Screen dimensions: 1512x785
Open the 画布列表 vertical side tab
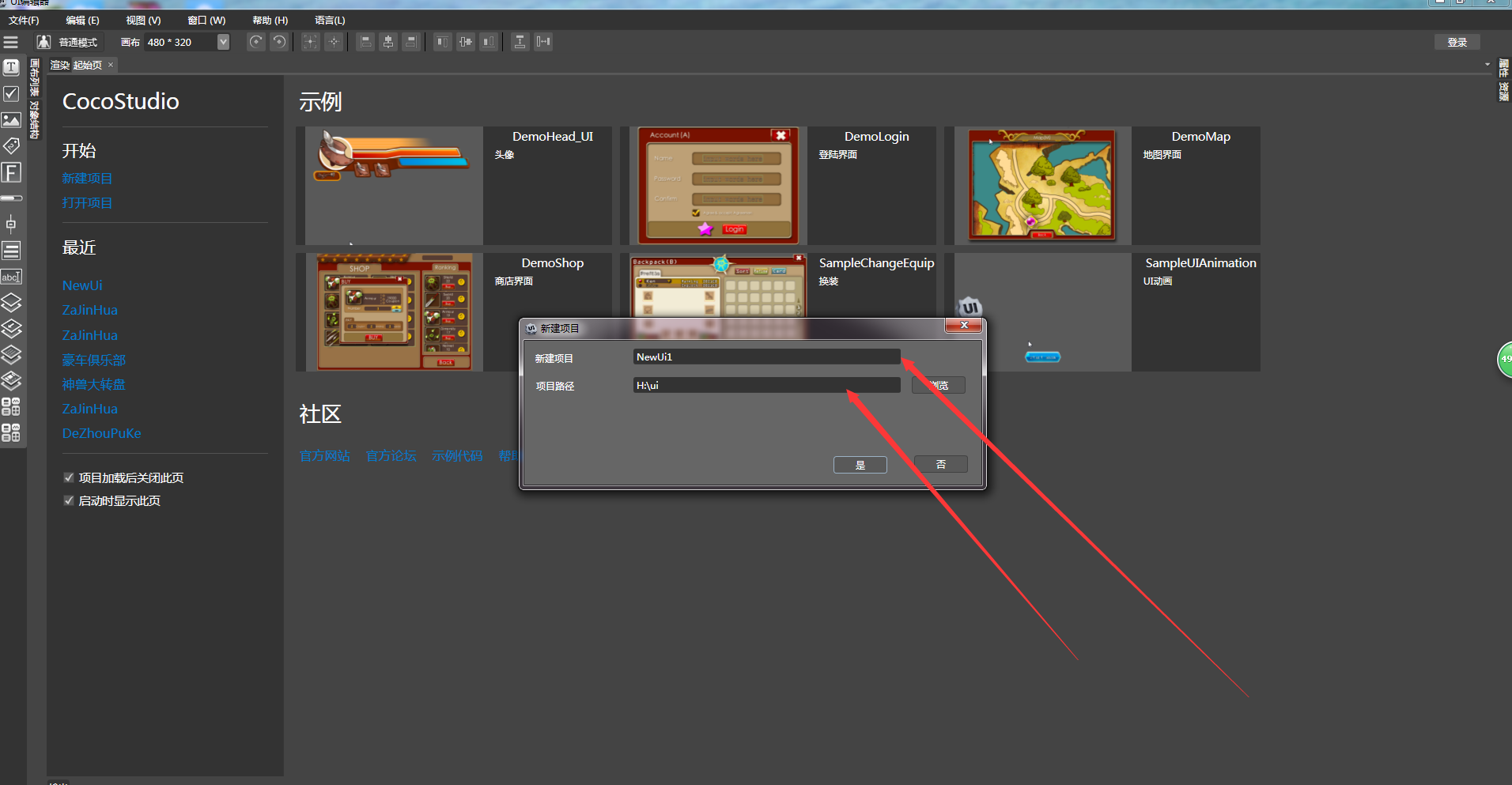[34, 78]
